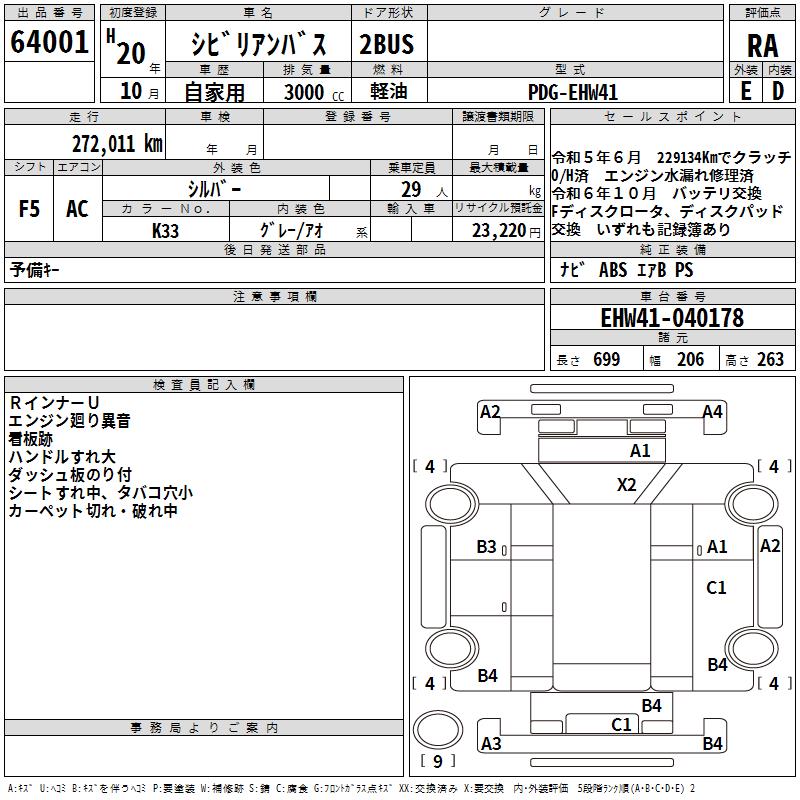800x800 pixels.
Task: Click the エンジン廻り異音 inspector note
Action: coord(70,421)
